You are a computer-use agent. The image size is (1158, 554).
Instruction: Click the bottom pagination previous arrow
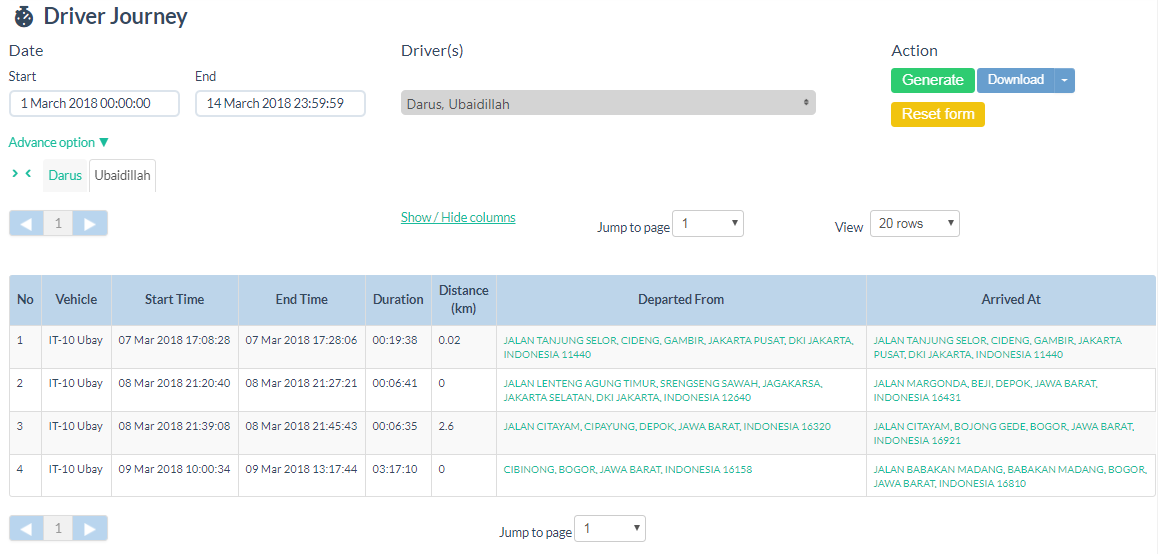pos(26,528)
